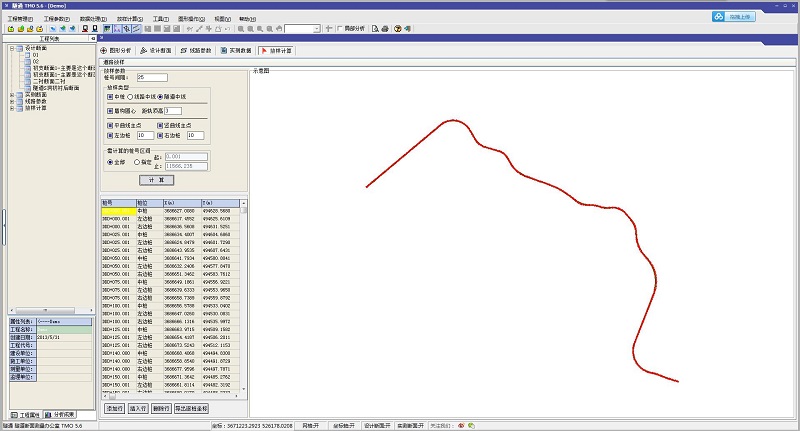Click the printer icon in the toolbar
The width and height of the screenshot is (800, 431).
[385, 29]
